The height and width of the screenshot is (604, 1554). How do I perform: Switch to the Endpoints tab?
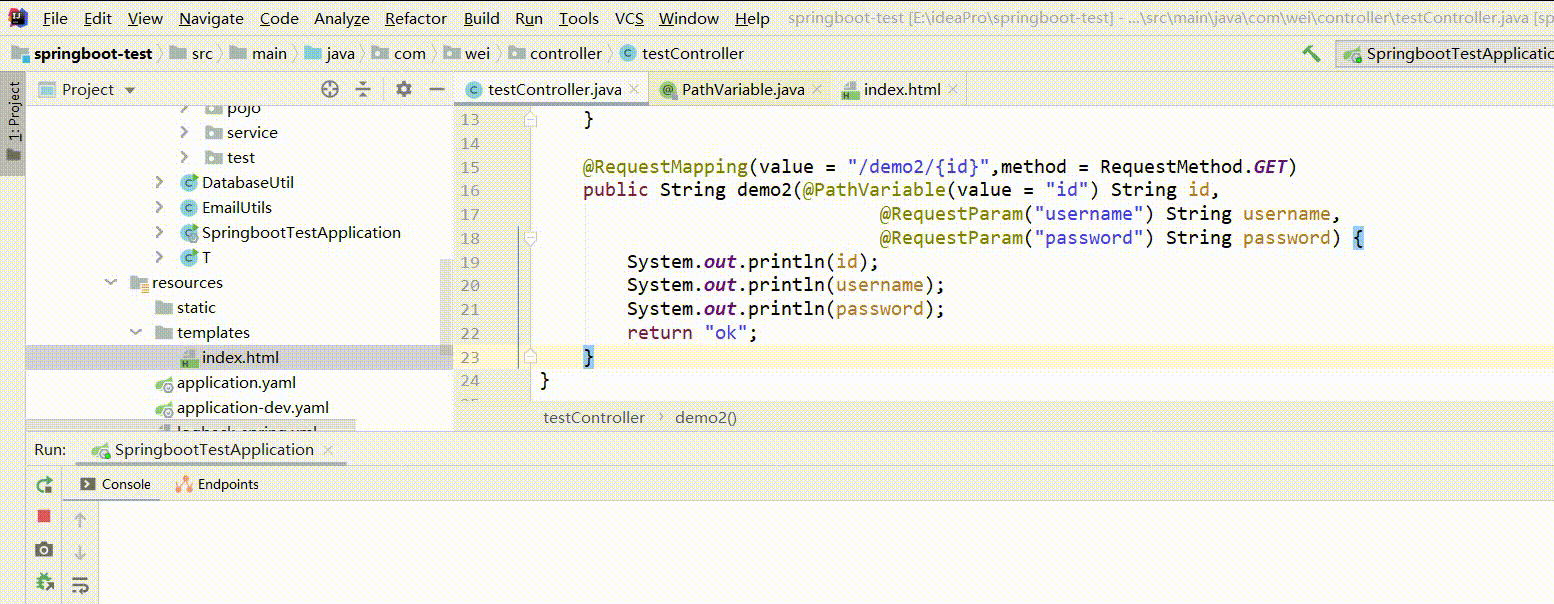point(217,484)
